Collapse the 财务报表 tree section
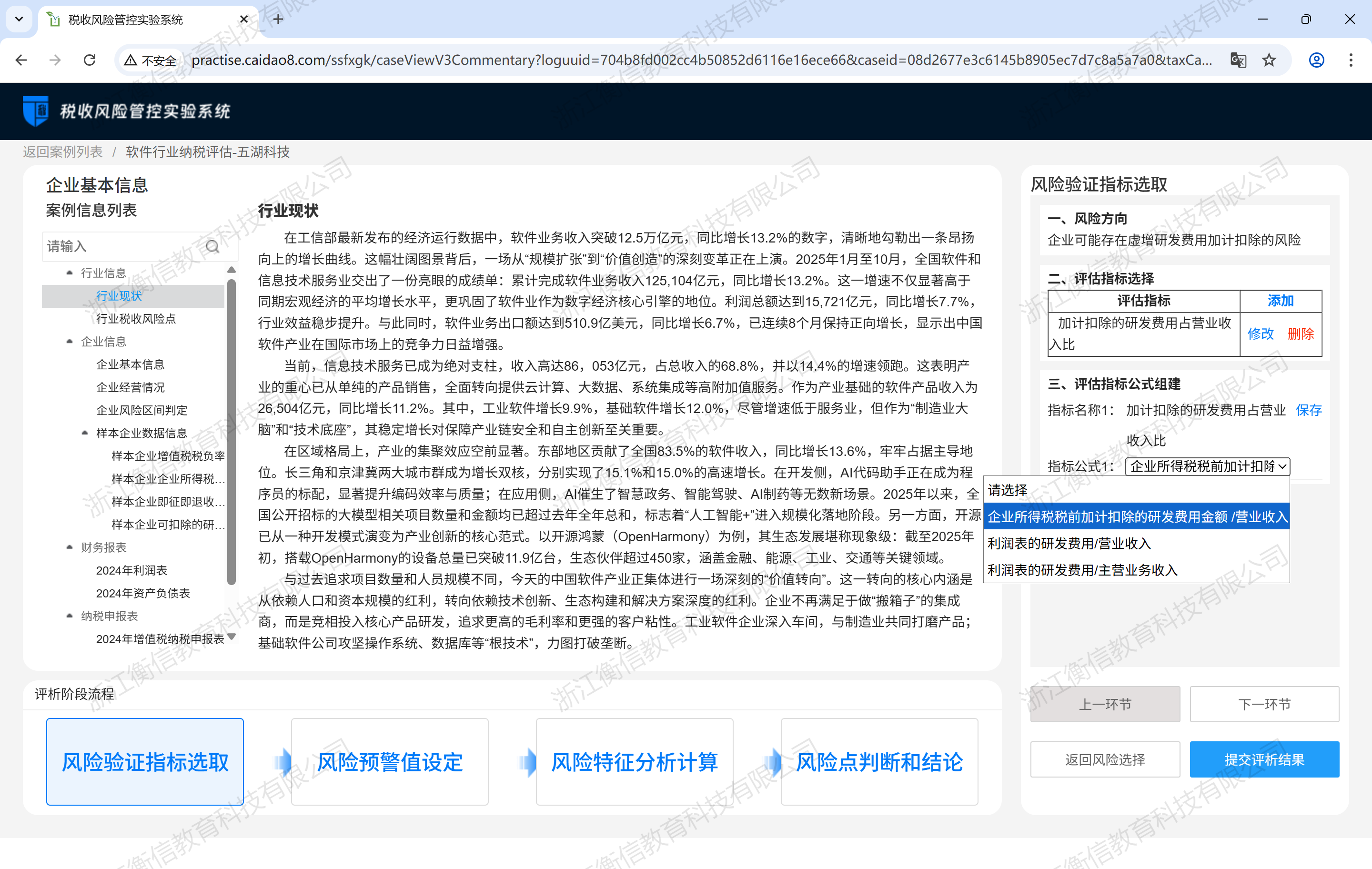The image size is (1372, 869). tap(70, 547)
